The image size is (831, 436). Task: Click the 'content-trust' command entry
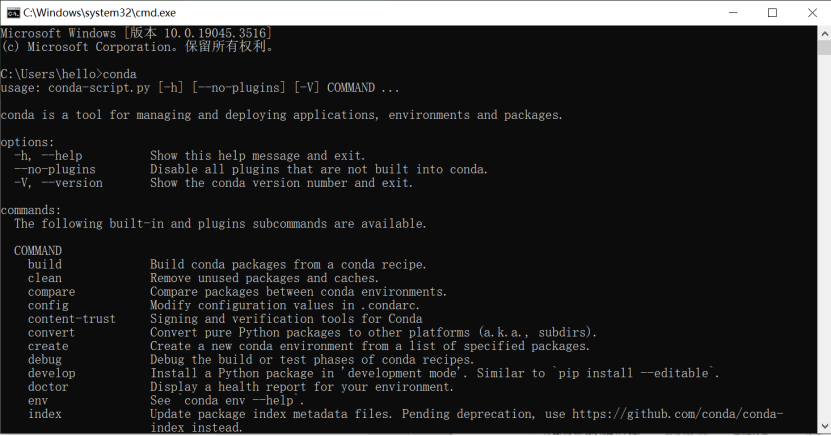72,319
